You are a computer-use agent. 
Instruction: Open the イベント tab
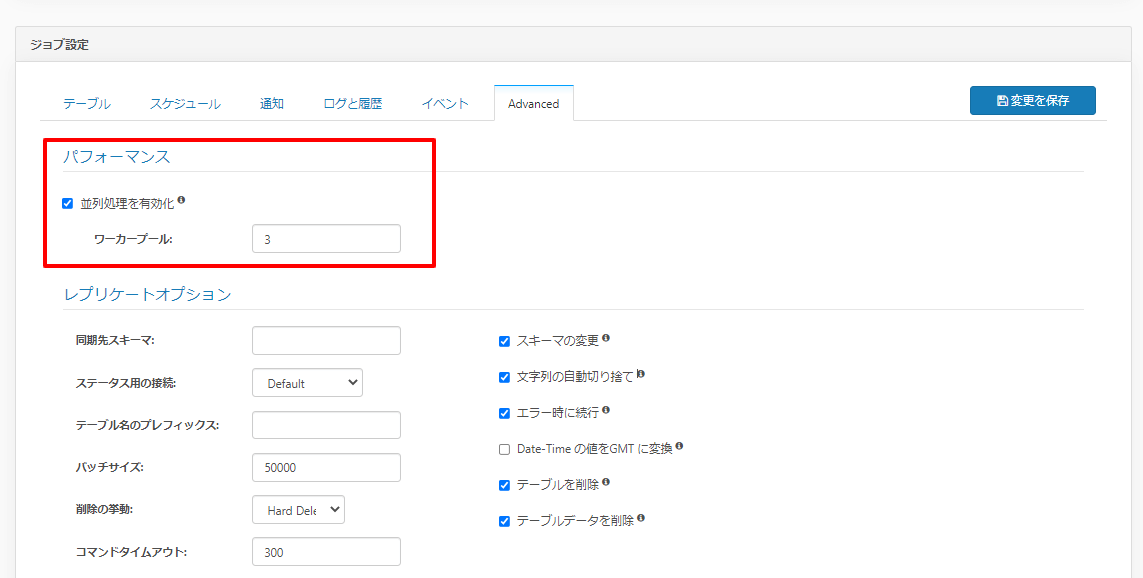pos(445,104)
